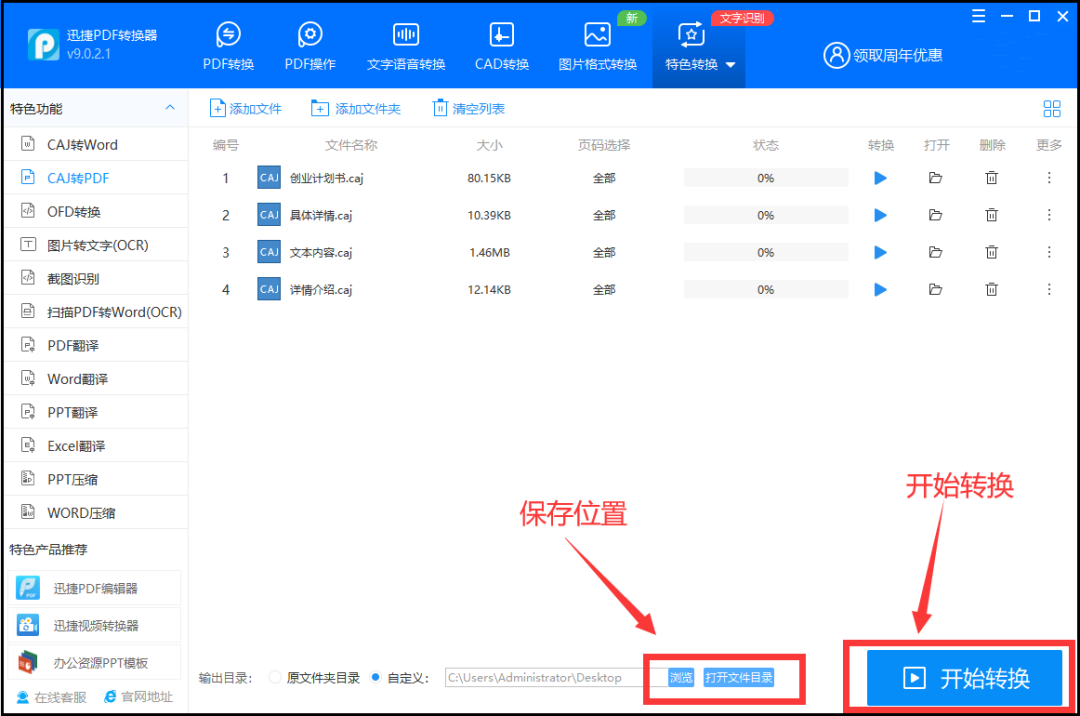Open 官网地址 website link
Viewport: 1080px width, 716px height.
[138, 697]
